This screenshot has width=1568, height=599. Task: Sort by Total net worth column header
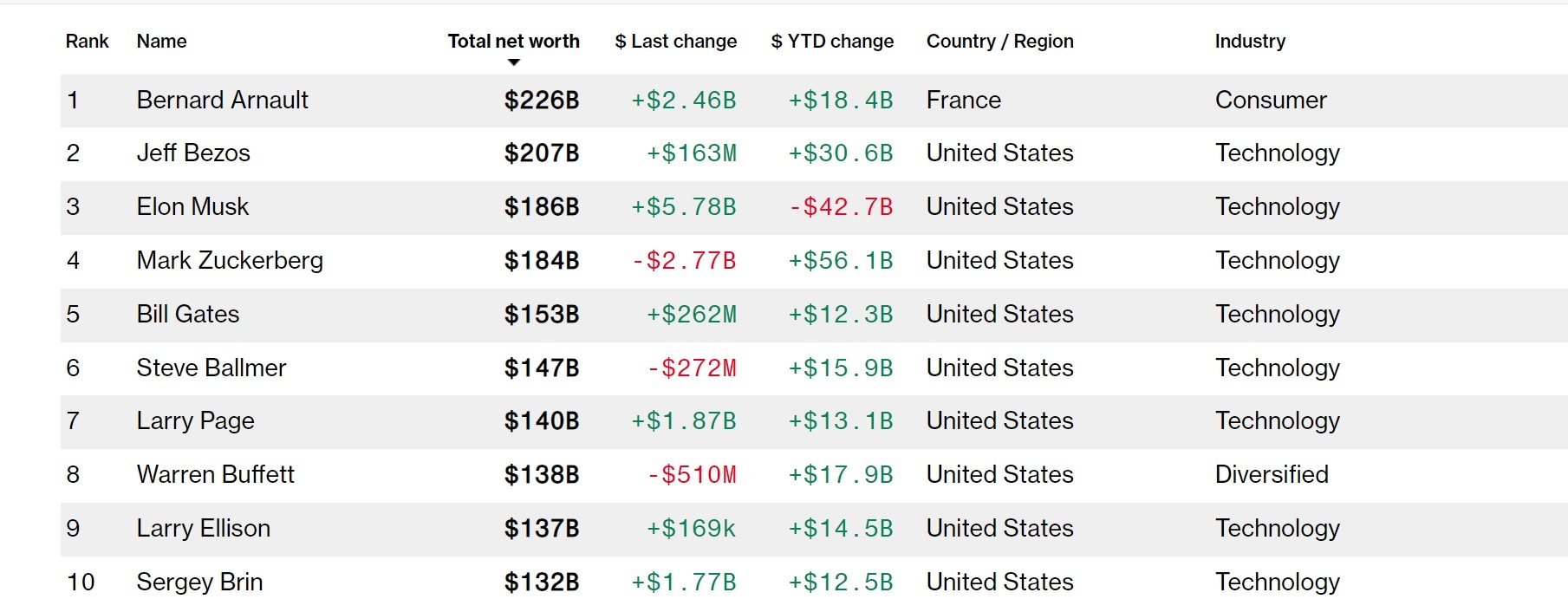point(513,41)
